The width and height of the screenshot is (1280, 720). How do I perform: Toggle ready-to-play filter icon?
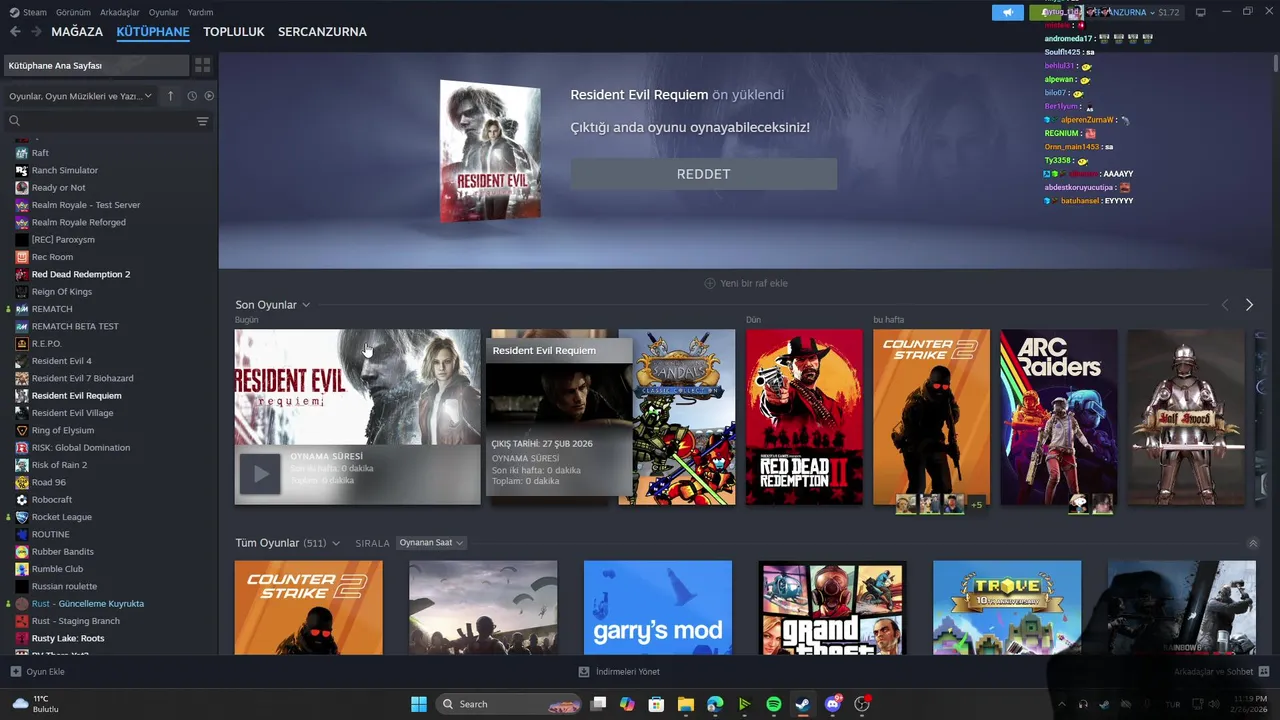(x=209, y=96)
